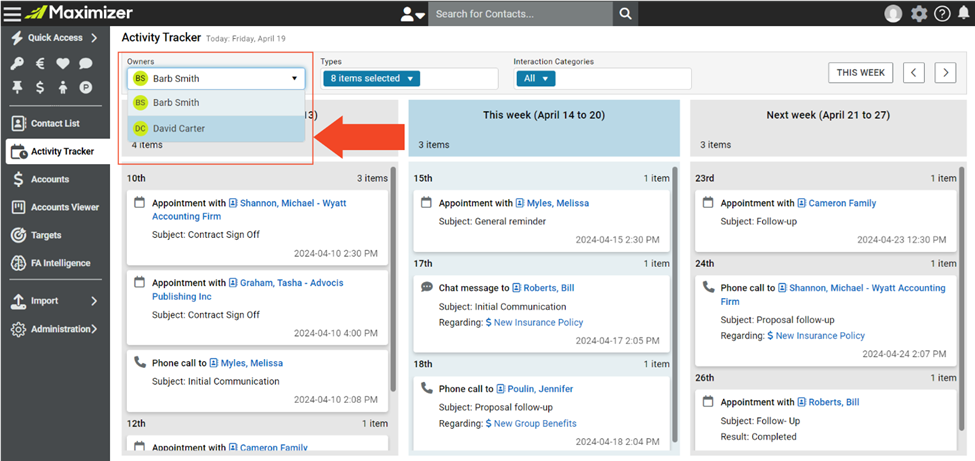Click the circled P quick access icon
975x461 pixels.
[85, 88]
